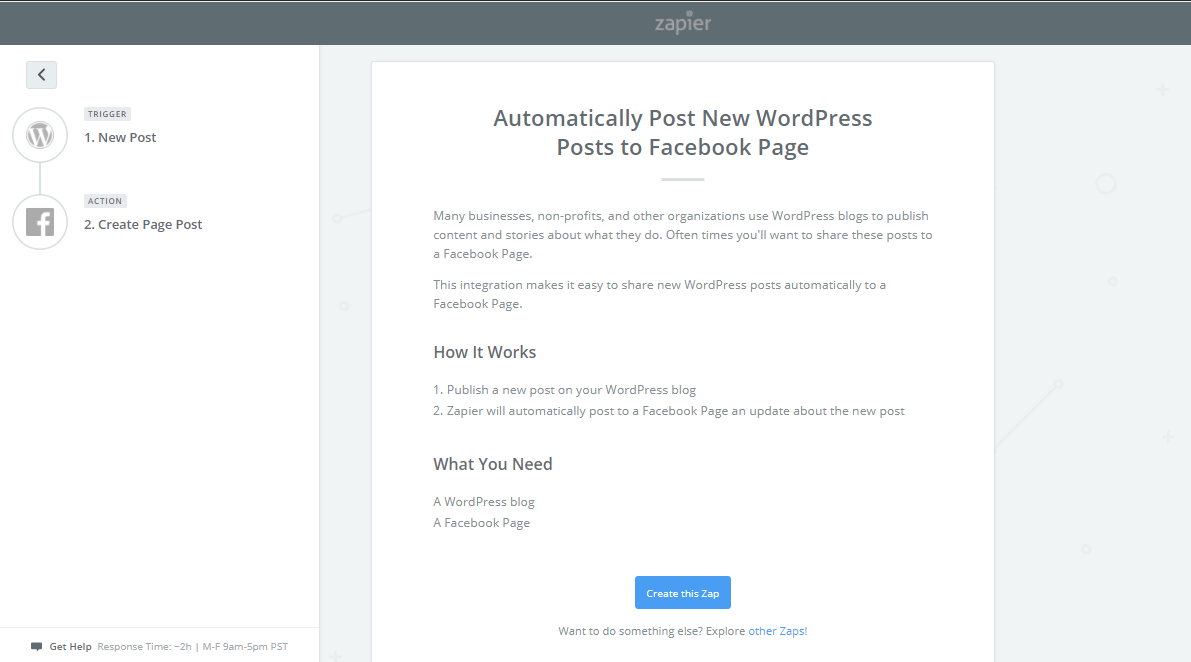This screenshot has width=1191, height=662.
Task: Follow the 'other Zaps!' link
Action: click(x=779, y=631)
